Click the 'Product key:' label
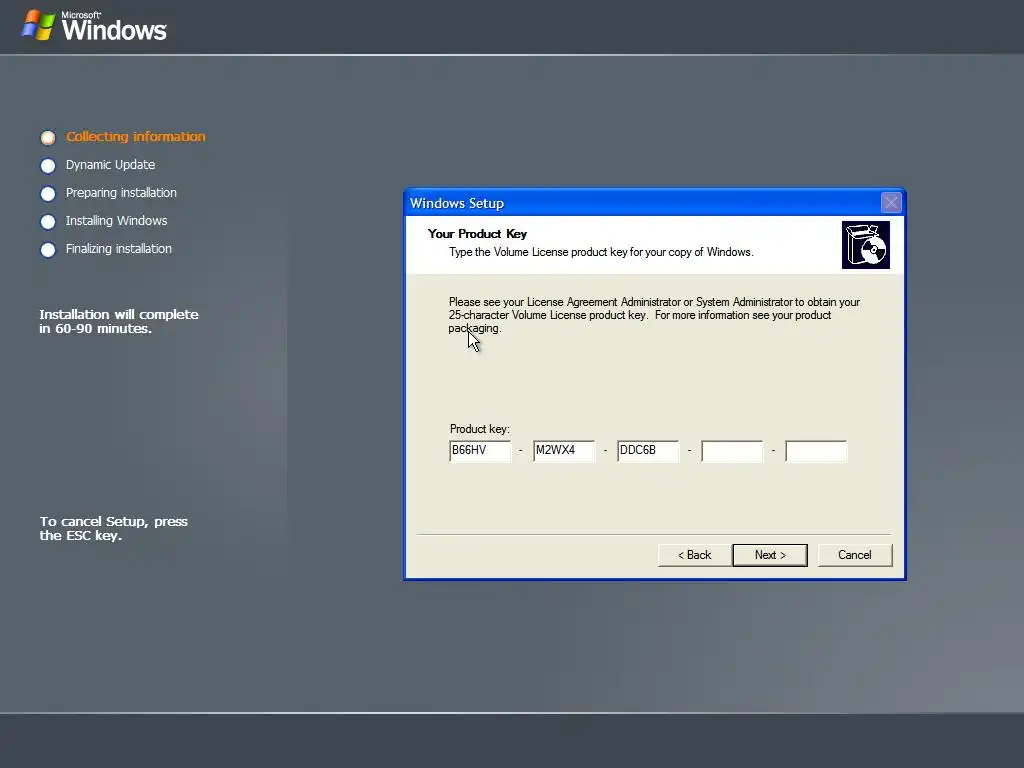Image resolution: width=1024 pixels, height=768 pixels. tap(480, 429)
